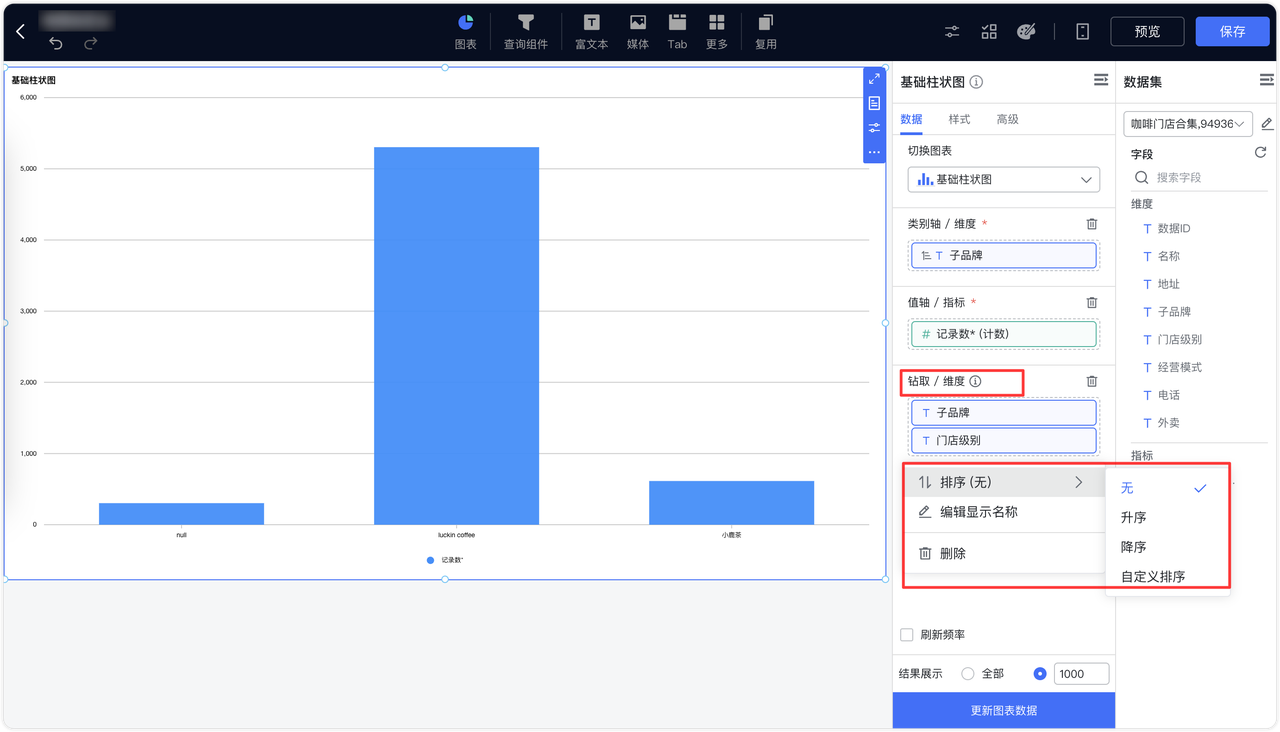
Task: Collapse the 数据集 panel
Action: [1266, 80]
